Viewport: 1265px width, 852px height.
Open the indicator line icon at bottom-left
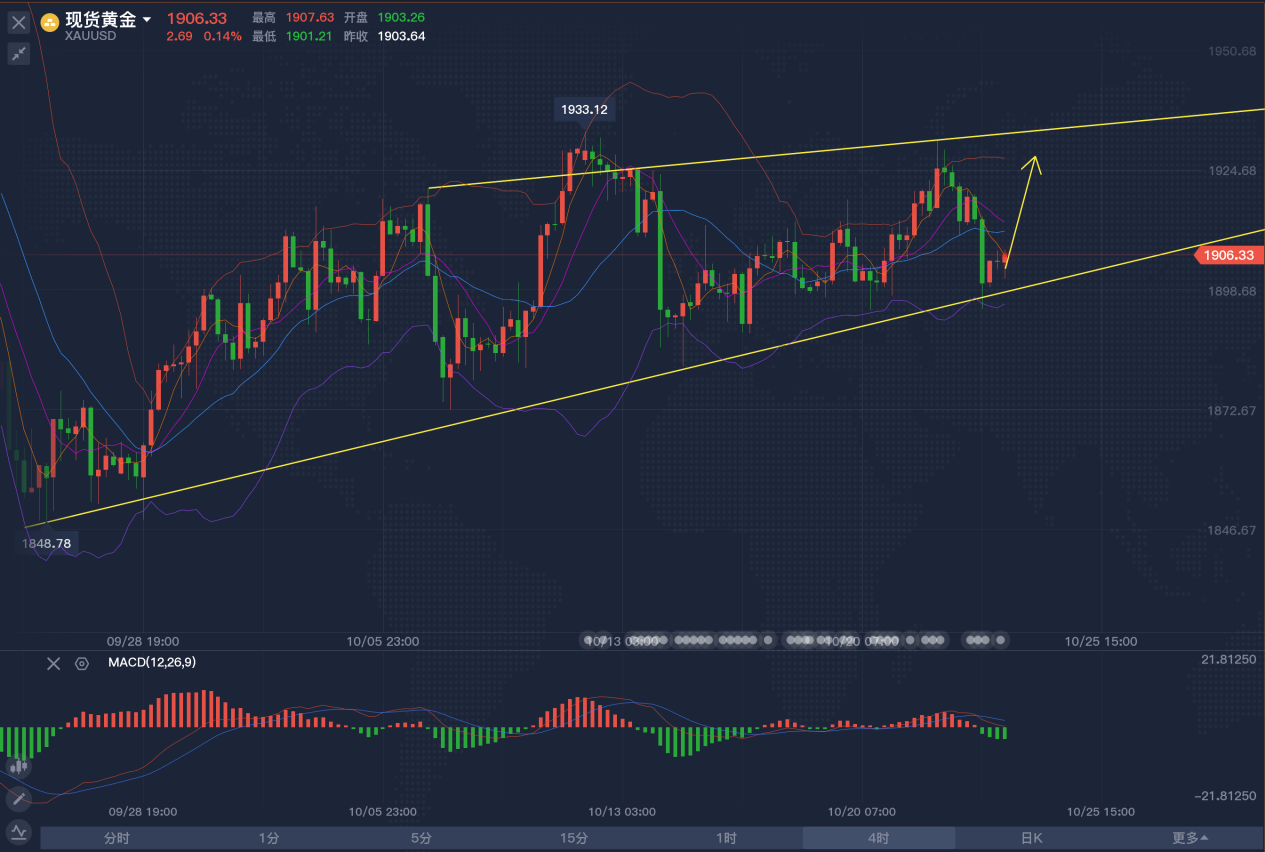click(18, 832)
